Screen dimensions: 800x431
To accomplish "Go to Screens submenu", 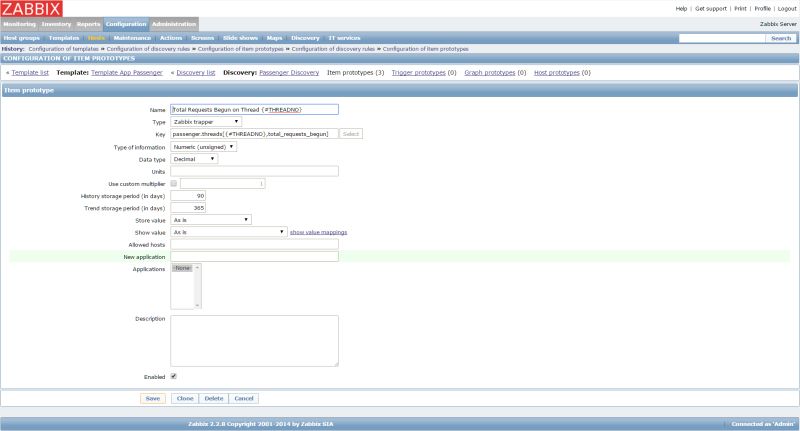I will (203, 38).
